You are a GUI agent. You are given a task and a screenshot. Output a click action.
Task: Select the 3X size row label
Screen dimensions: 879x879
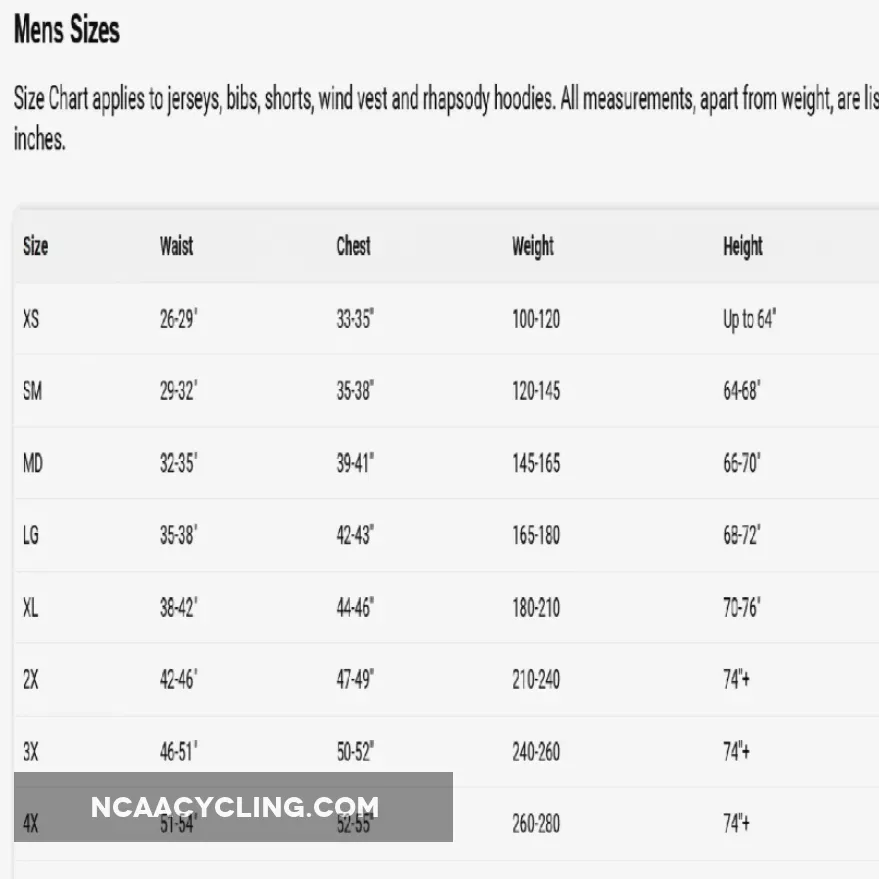click(31, 752)
